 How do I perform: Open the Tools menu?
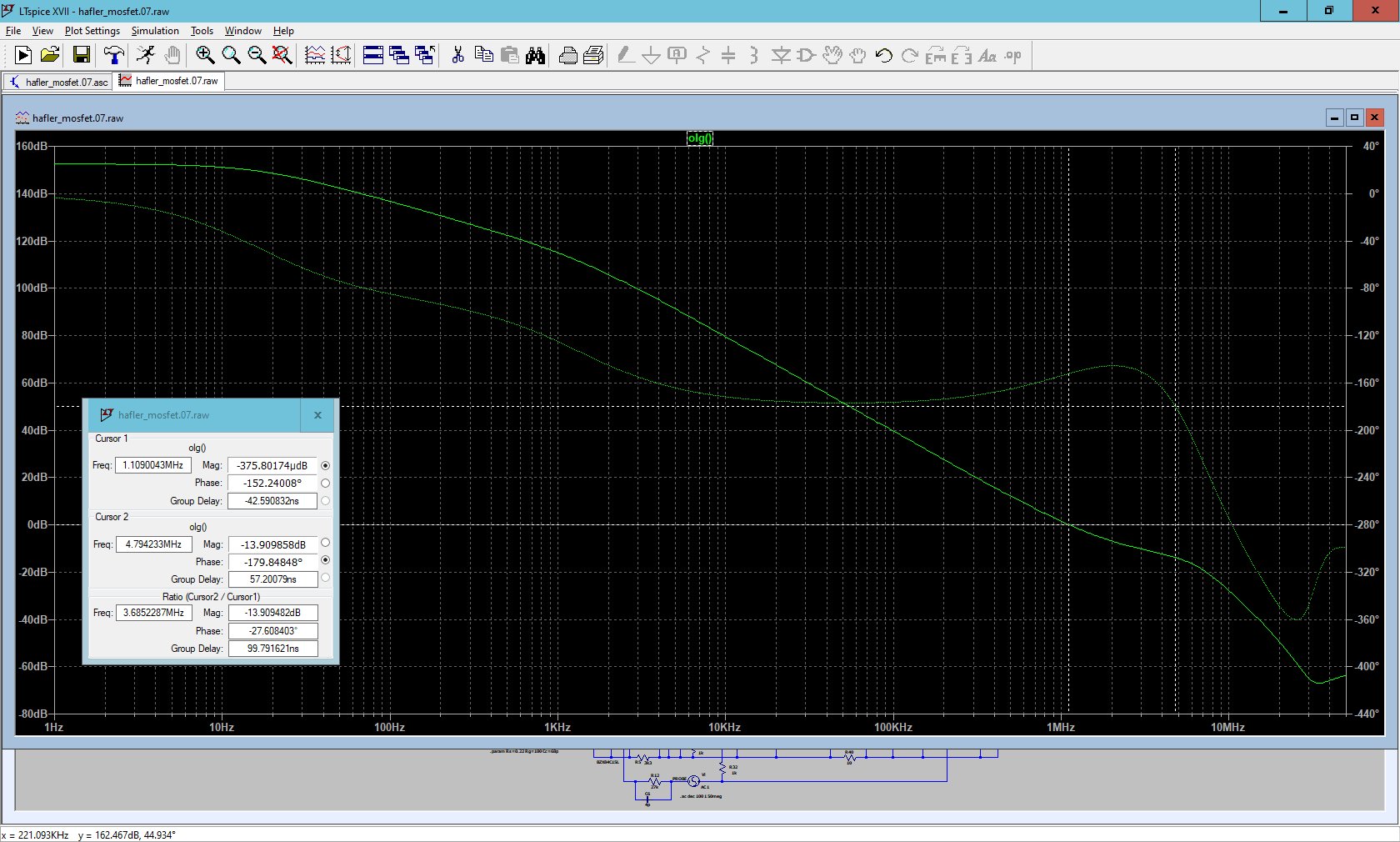coord(202,31)
